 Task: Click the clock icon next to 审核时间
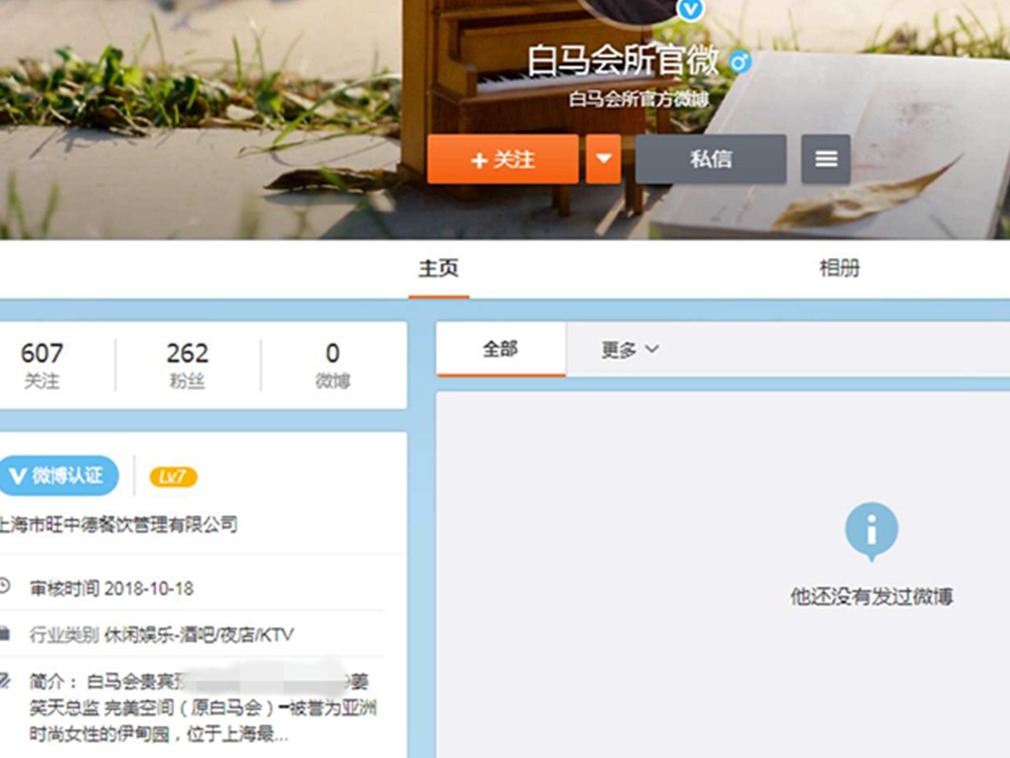tap(5, 586)
